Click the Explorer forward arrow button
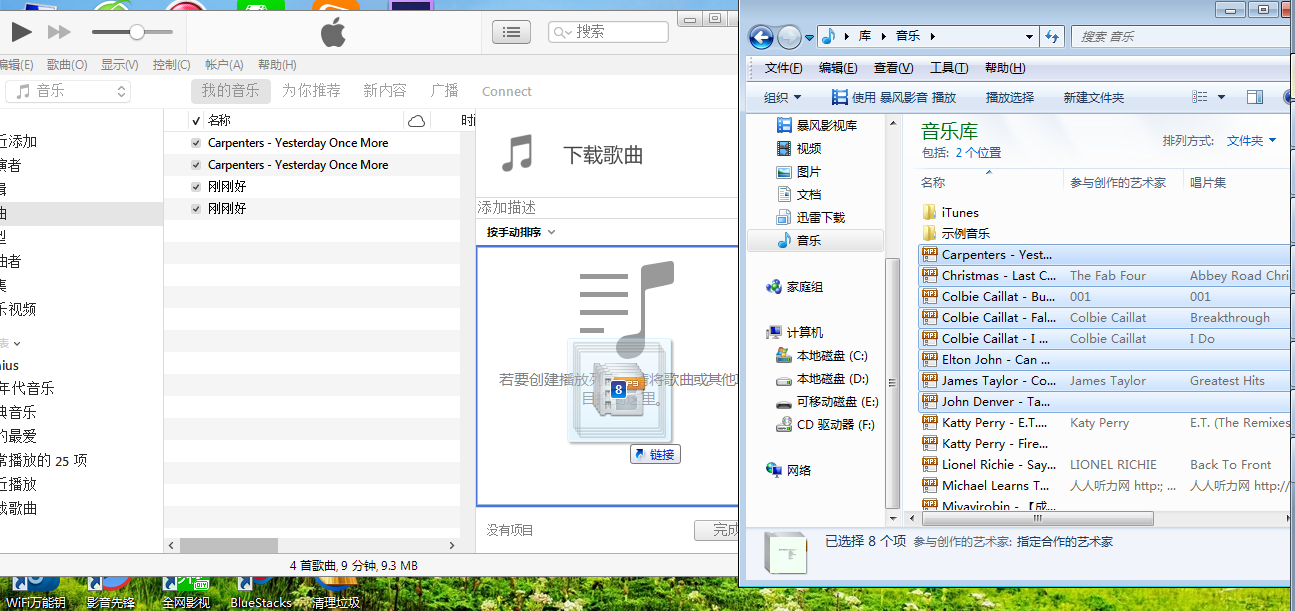 789,37
